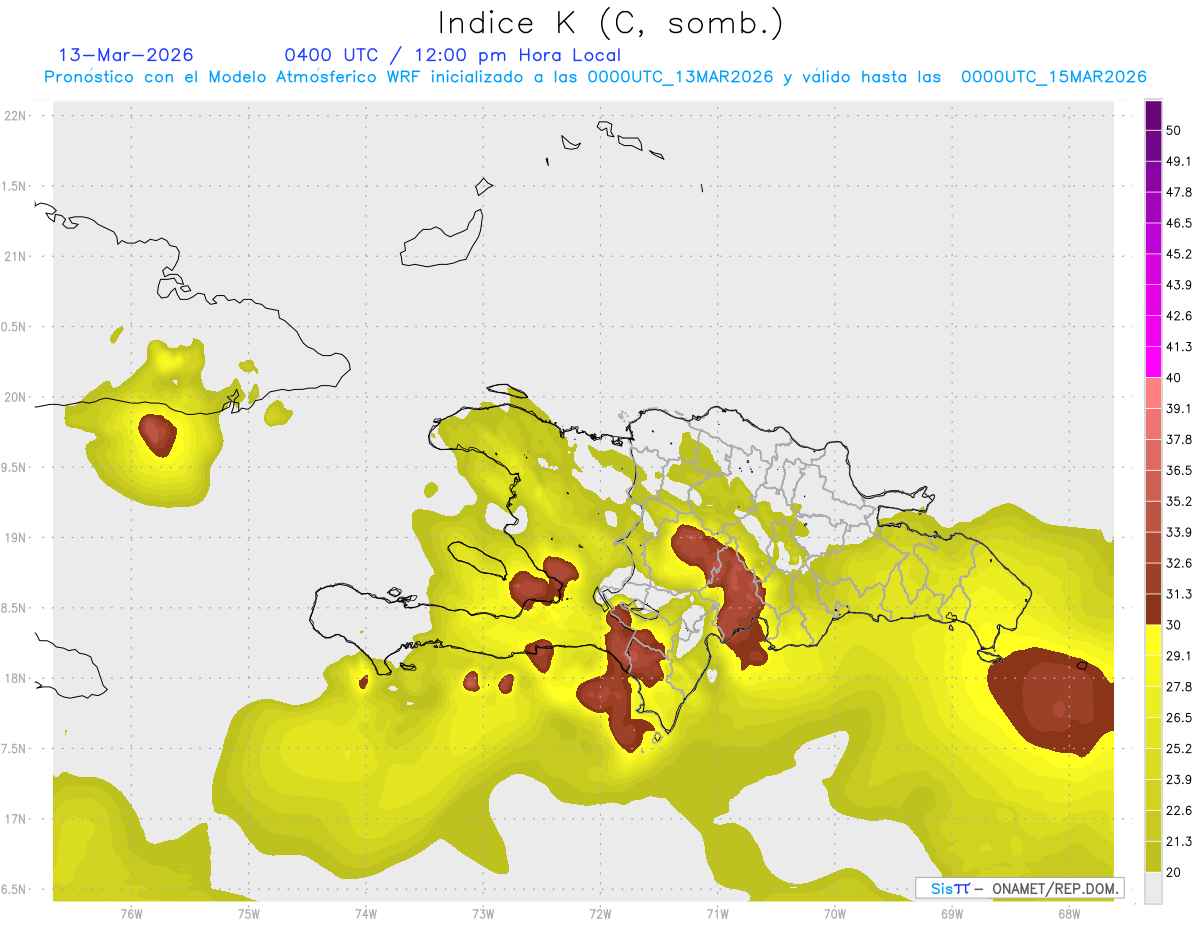Select the '33.9' colorbar value
This screenshot has width=1200, height=927.
(x=1179, y=532)
